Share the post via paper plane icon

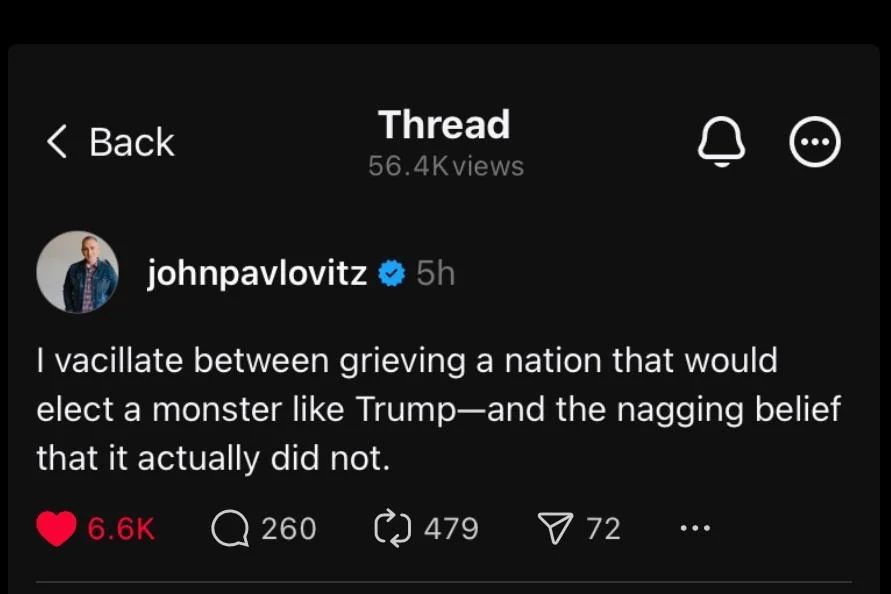555,529
